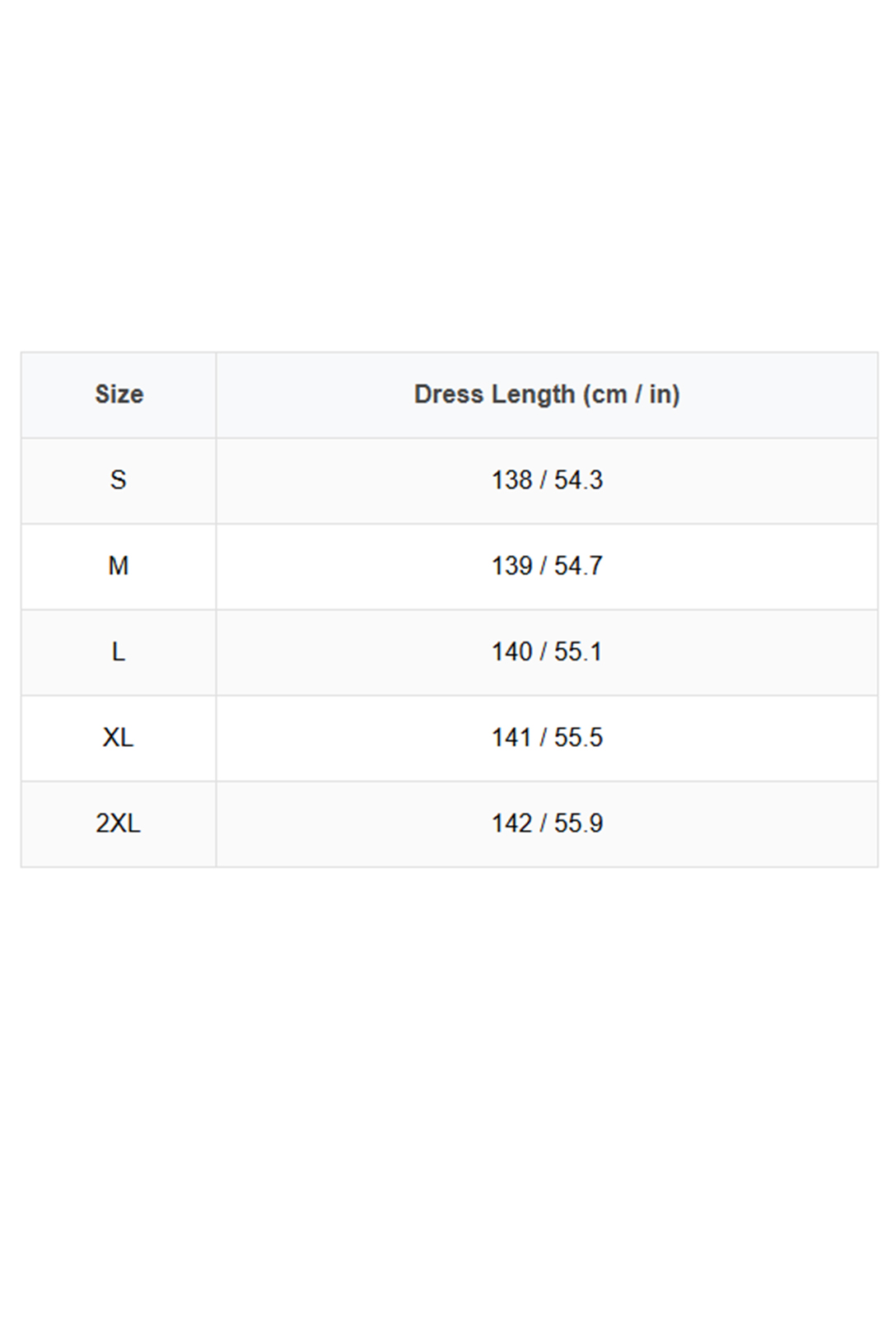Click the Size column header
The image size is (896, 1344).
pos(119,394)
